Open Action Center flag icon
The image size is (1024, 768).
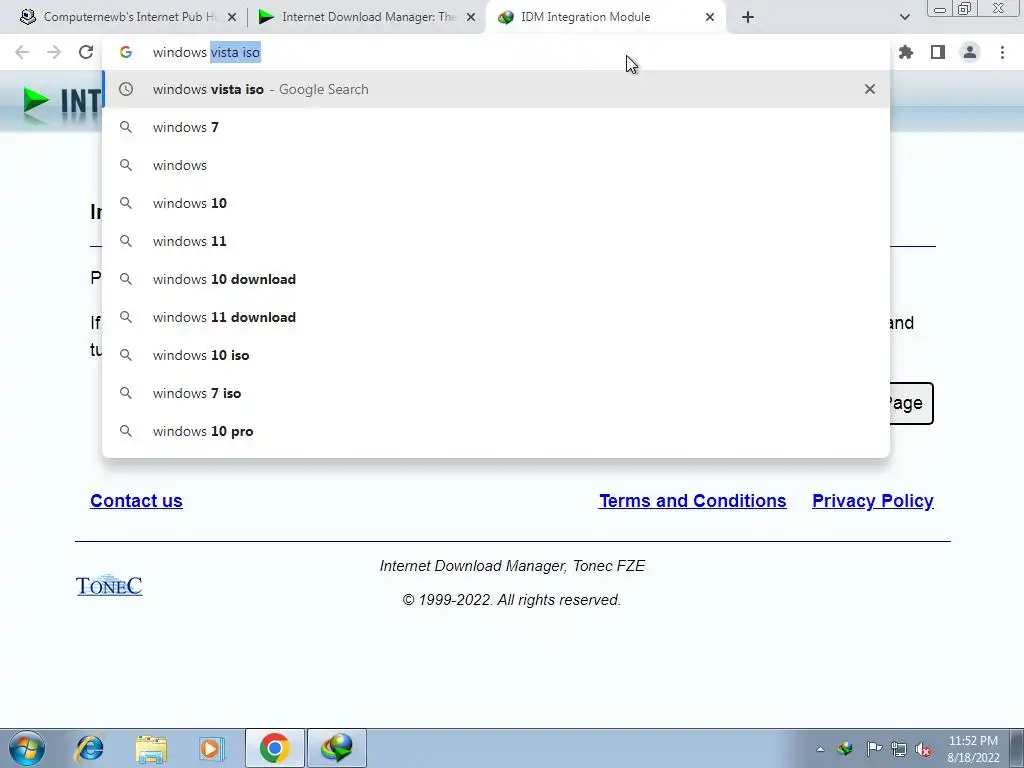(x=873, y=749)
